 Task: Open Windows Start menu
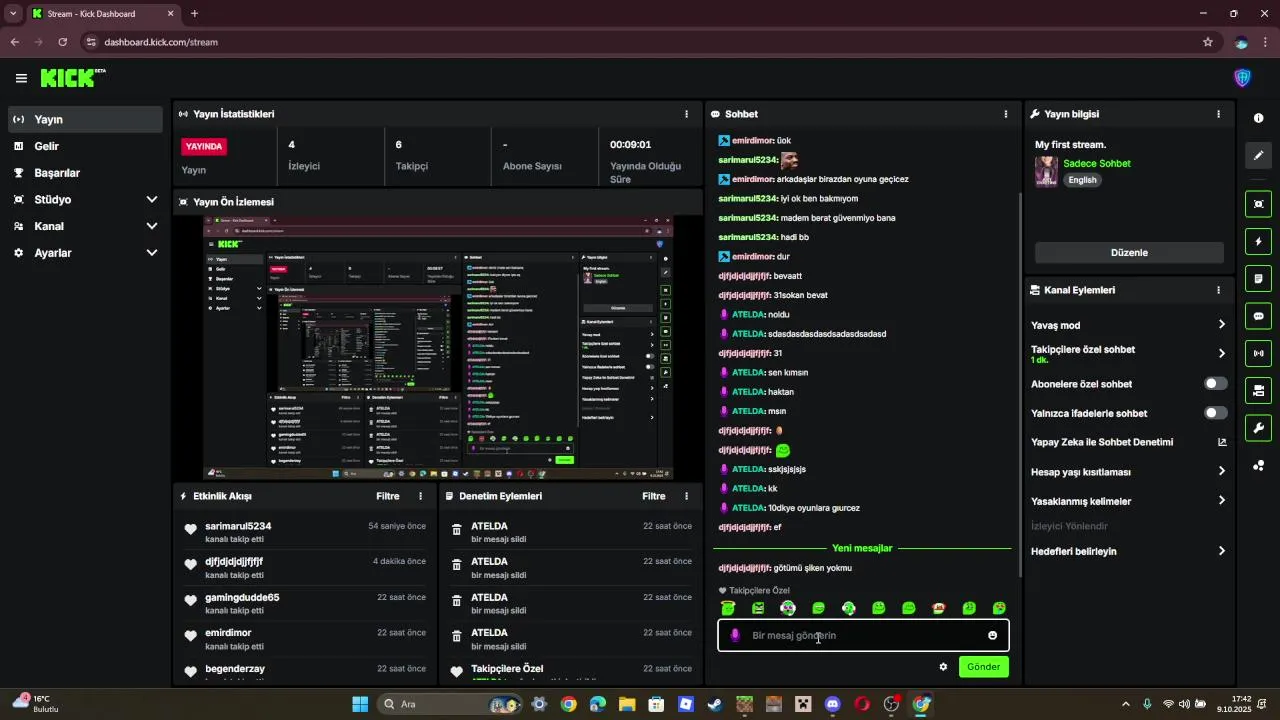click(360, 704)
